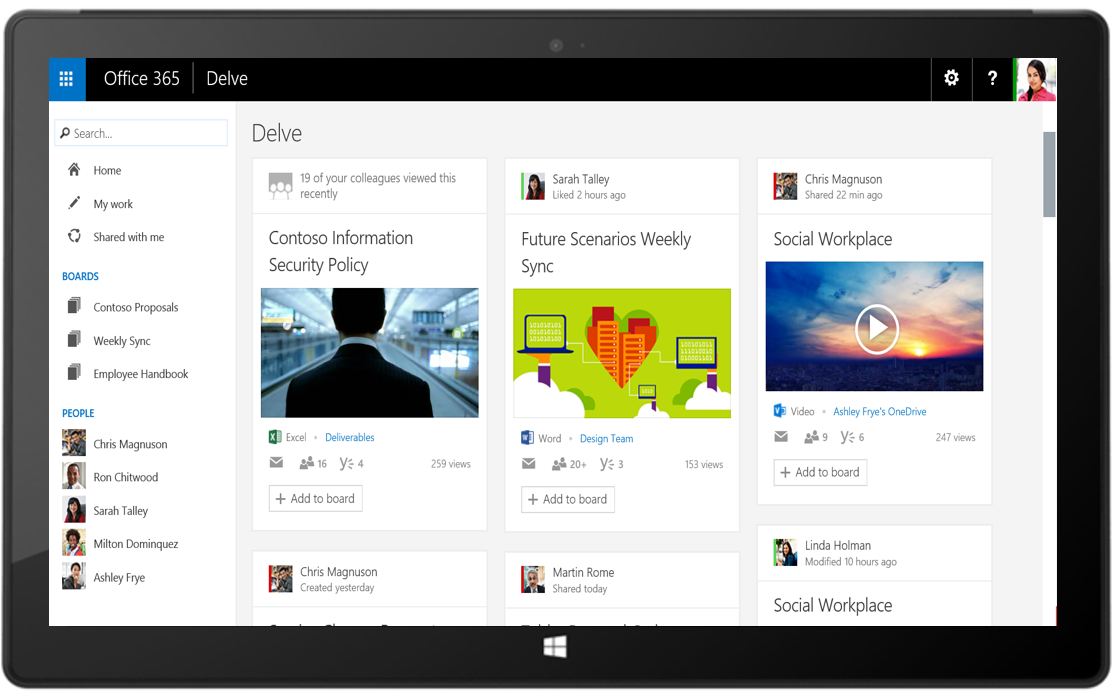Open the Office 365 app launcher
Image resolution: width=1113 pixels, height=693 pixels.
(66, 78)
